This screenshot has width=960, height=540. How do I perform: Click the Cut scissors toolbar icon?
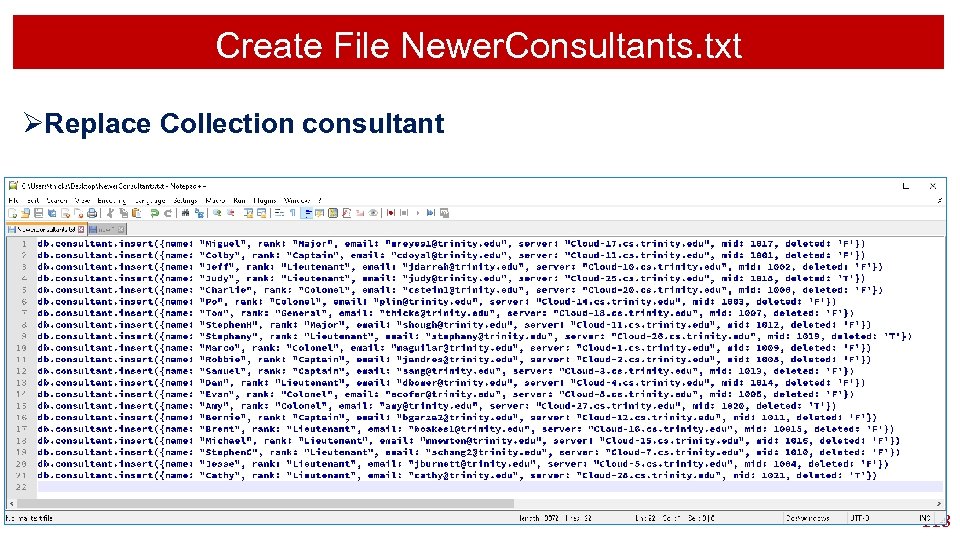[x=110, y=213]
